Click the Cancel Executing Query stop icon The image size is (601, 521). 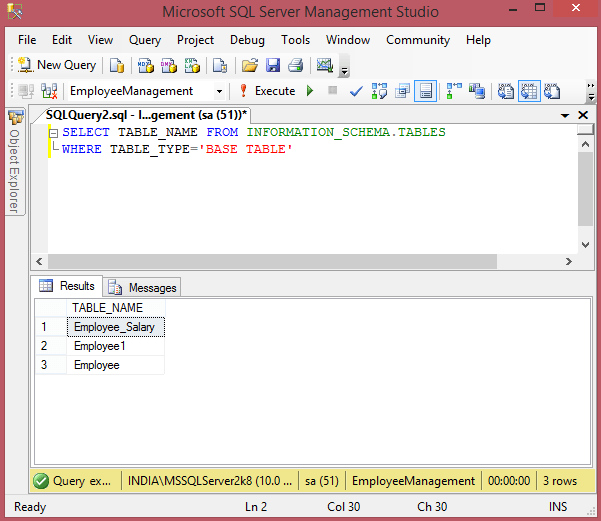(x=333, y=90)
